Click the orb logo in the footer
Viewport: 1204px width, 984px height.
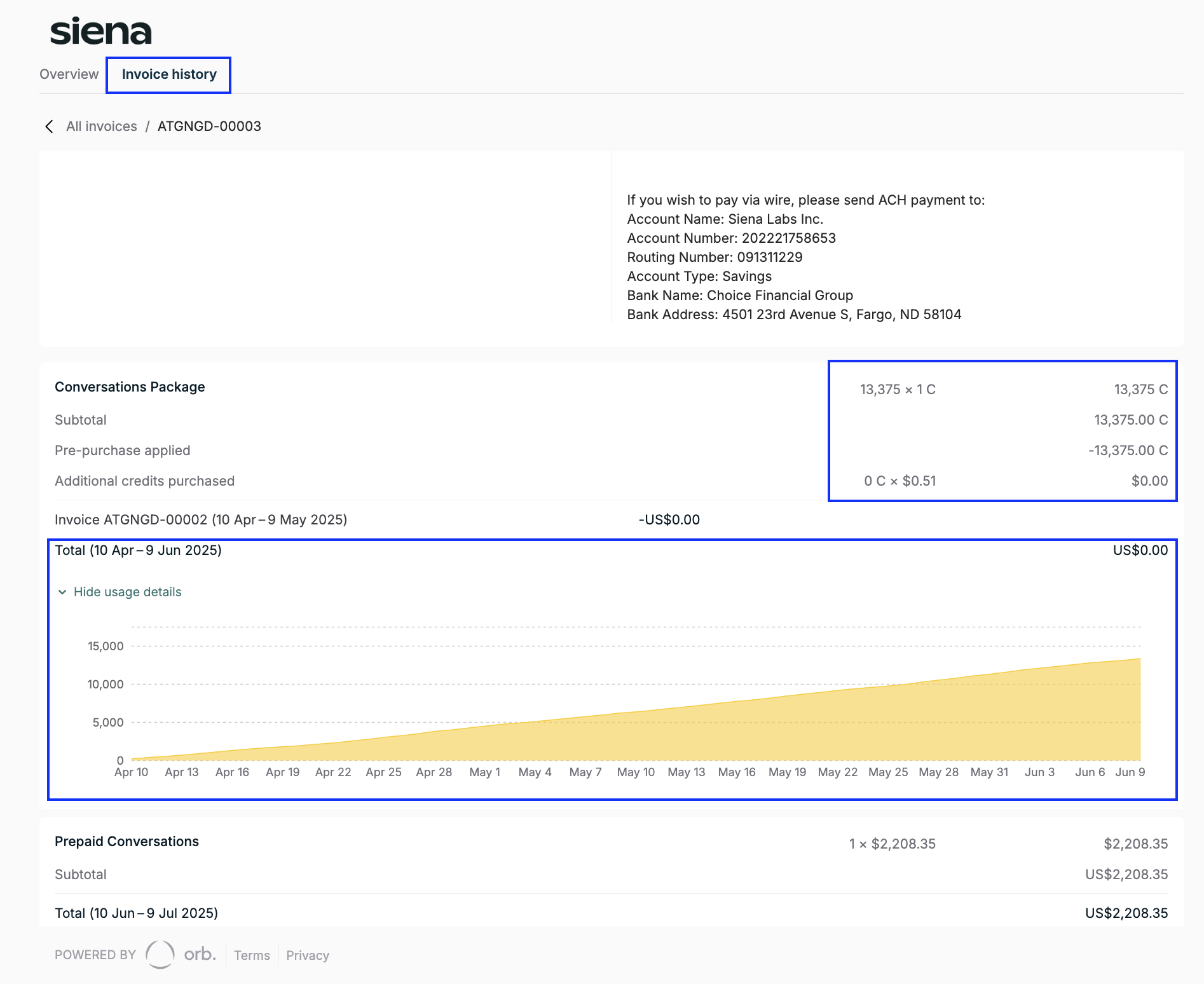(x=181, y=954)
